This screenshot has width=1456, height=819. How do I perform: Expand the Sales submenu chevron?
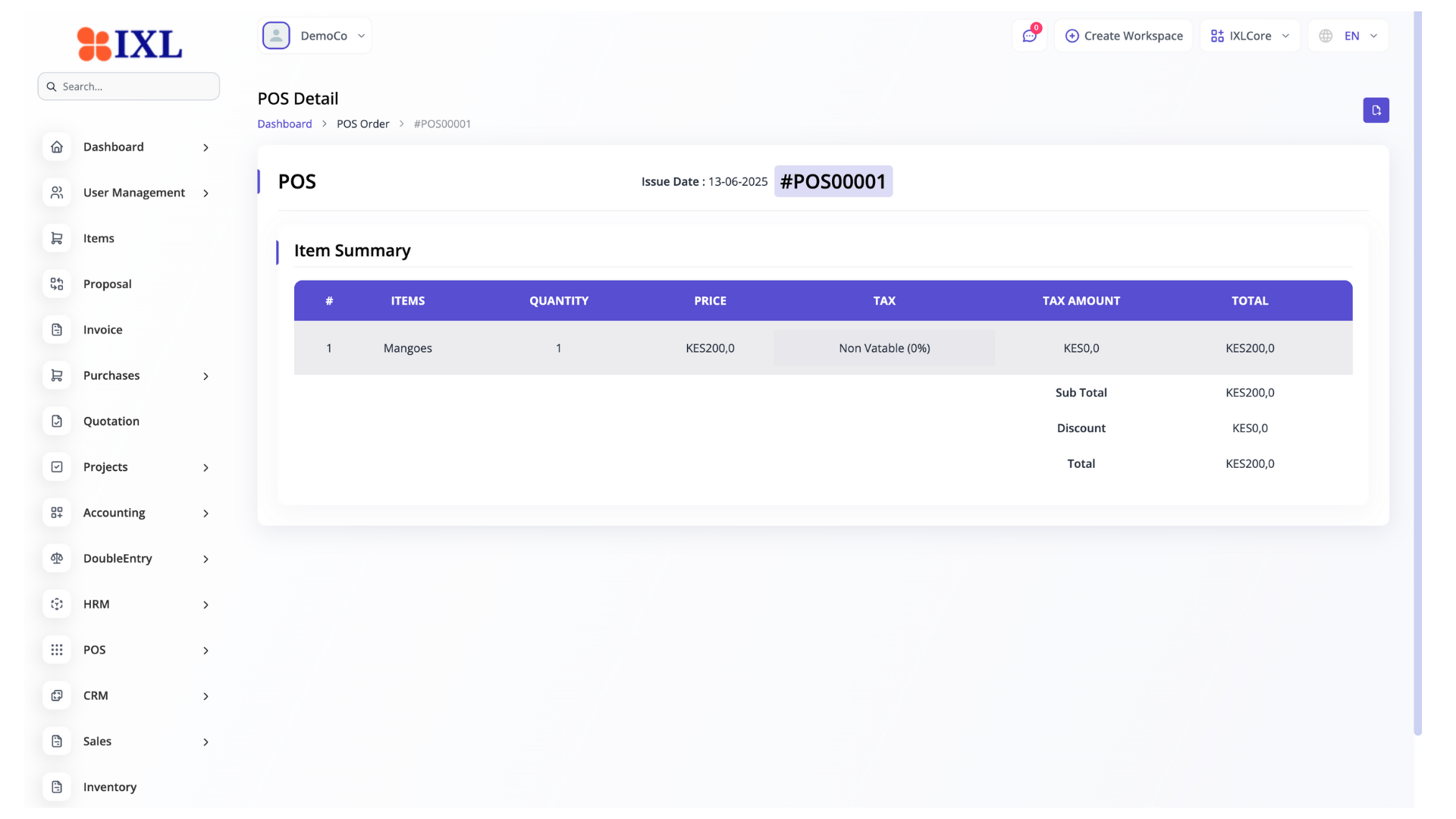(x=206, y=742)
